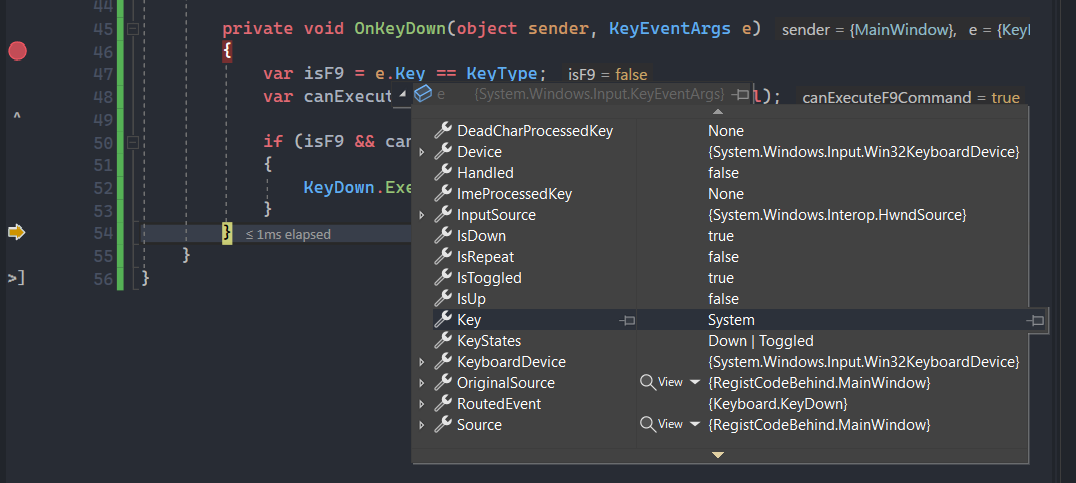Expand the OriginalSource property
Viewport: 1076px width, 483px height.
(422, 383)
